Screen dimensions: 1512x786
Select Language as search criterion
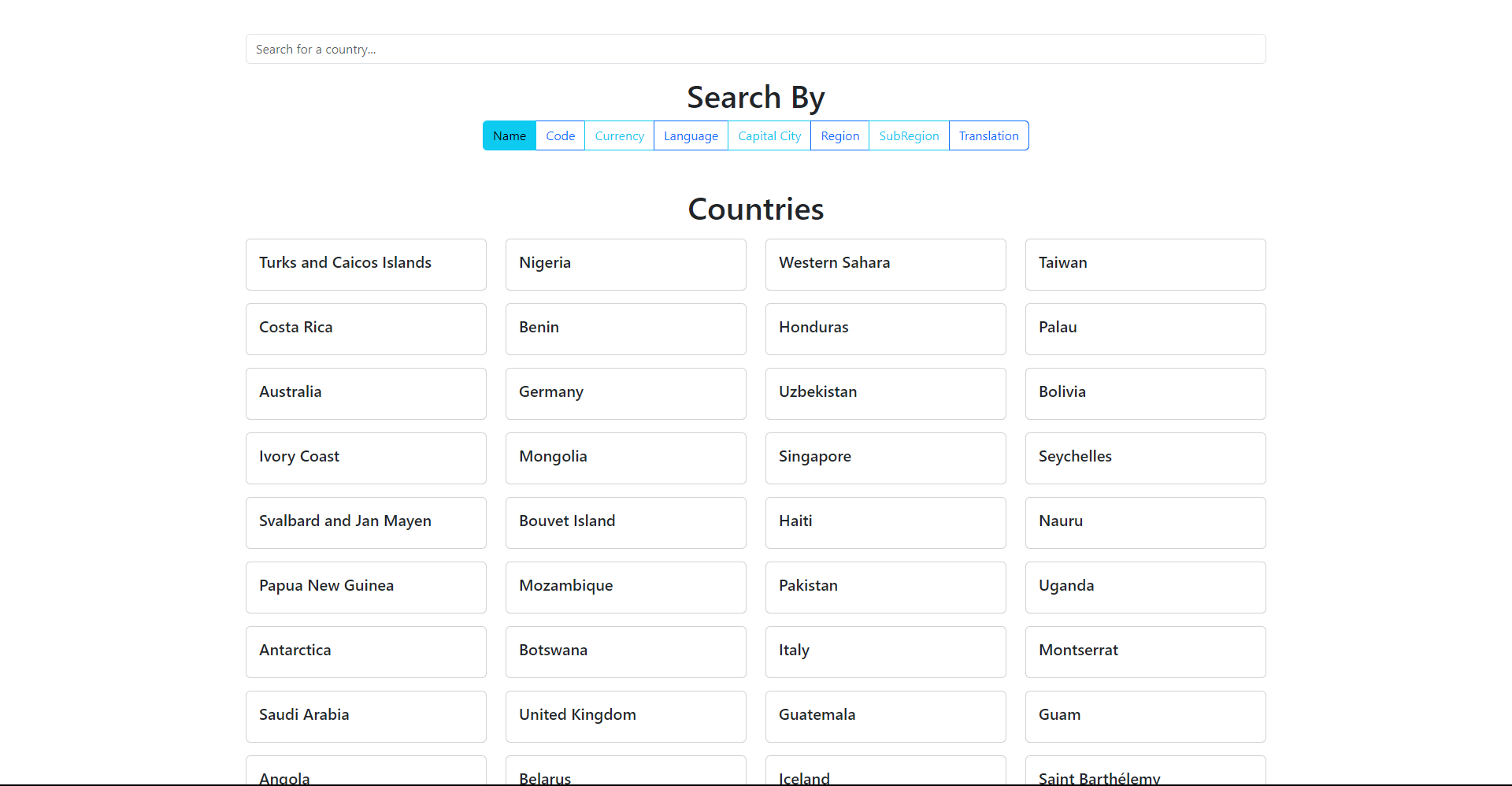tap(691, 135)
